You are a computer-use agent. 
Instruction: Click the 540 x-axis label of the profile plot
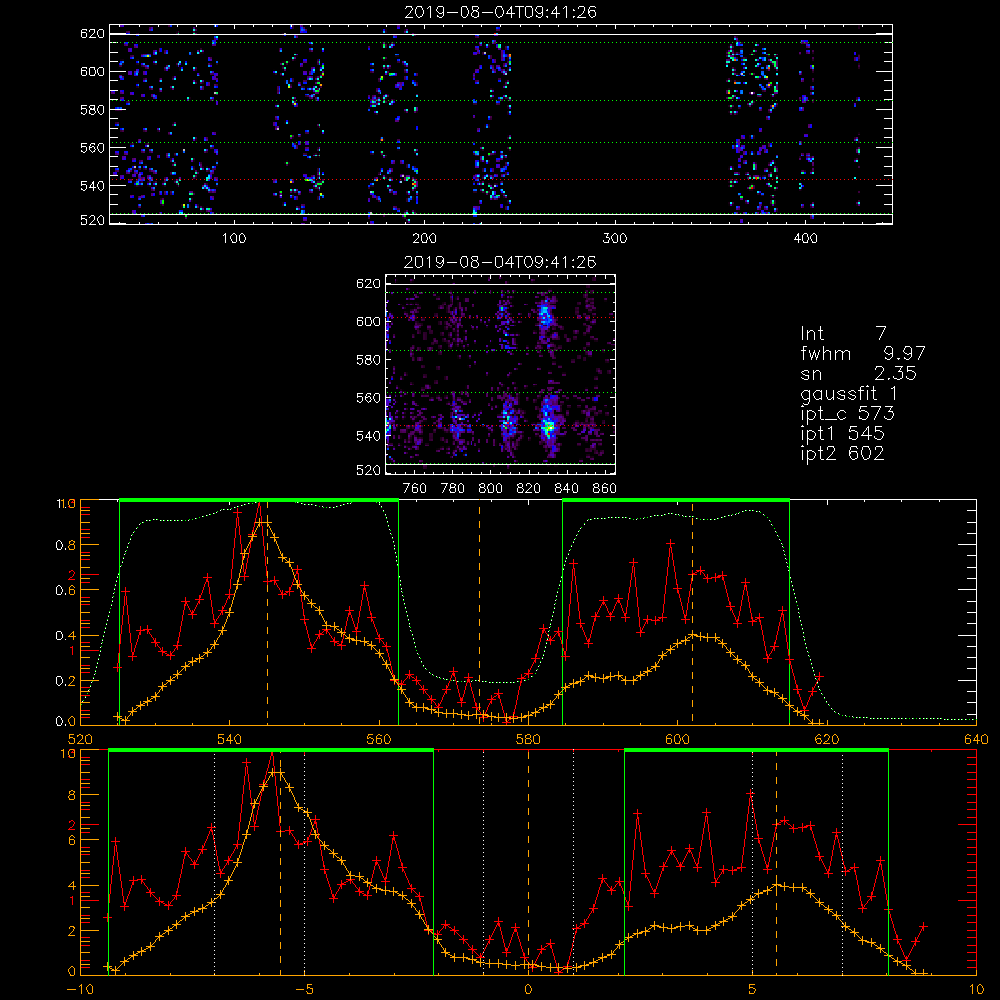[230, 739]
